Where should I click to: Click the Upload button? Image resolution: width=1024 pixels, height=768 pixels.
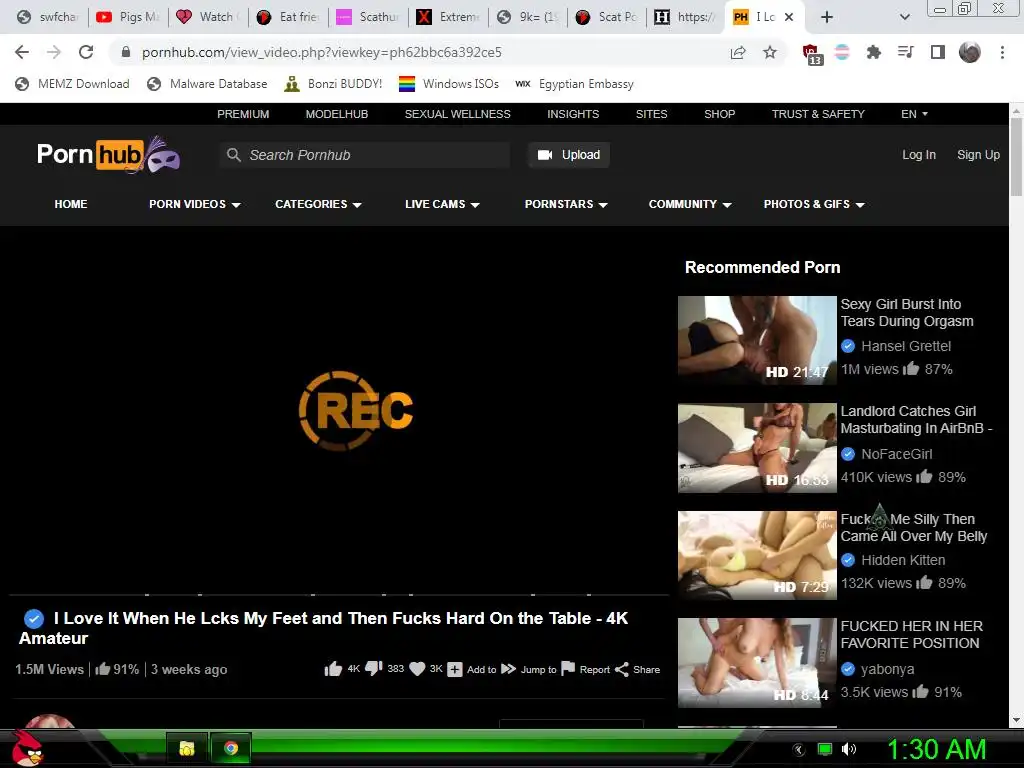569,155
